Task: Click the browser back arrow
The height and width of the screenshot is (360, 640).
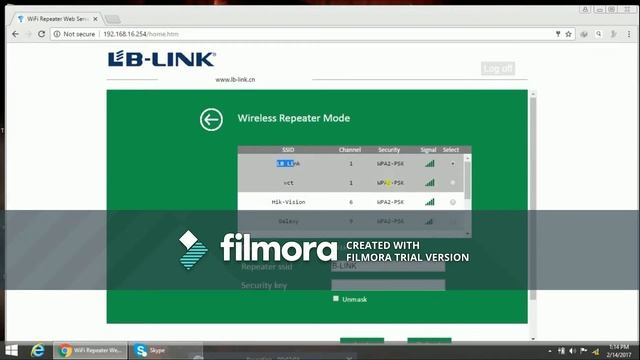Action: [x=16, y=34]
